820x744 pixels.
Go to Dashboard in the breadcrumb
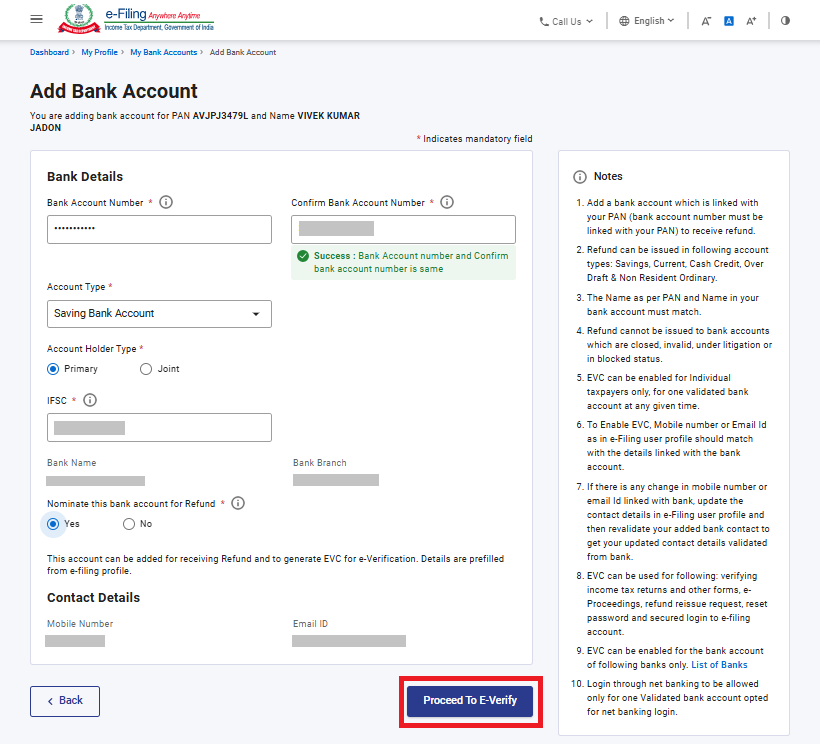[49, 52]
